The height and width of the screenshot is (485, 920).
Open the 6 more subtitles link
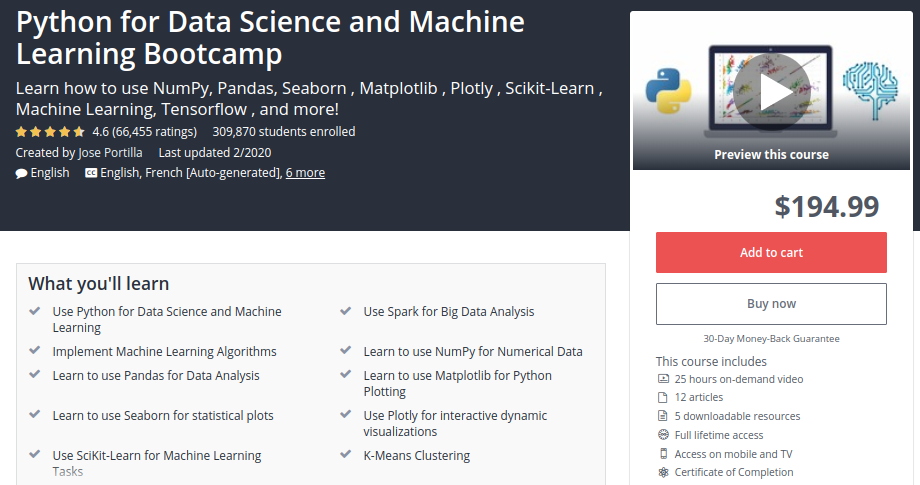pyautogui.click(x=305, y=173)
